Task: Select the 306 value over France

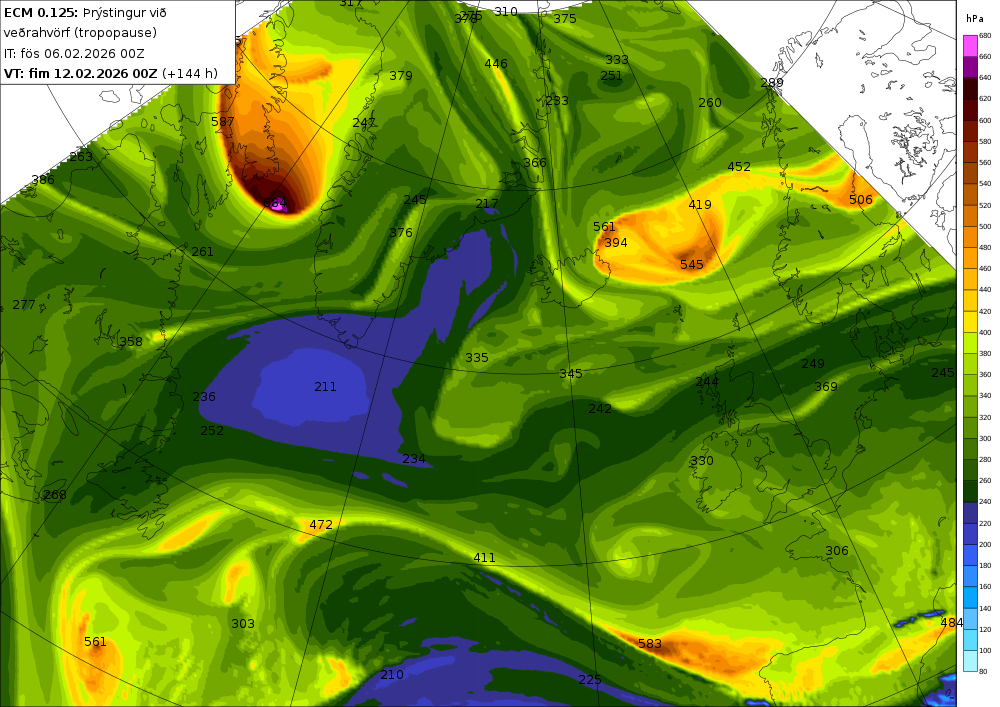Action: pos(837,551)
